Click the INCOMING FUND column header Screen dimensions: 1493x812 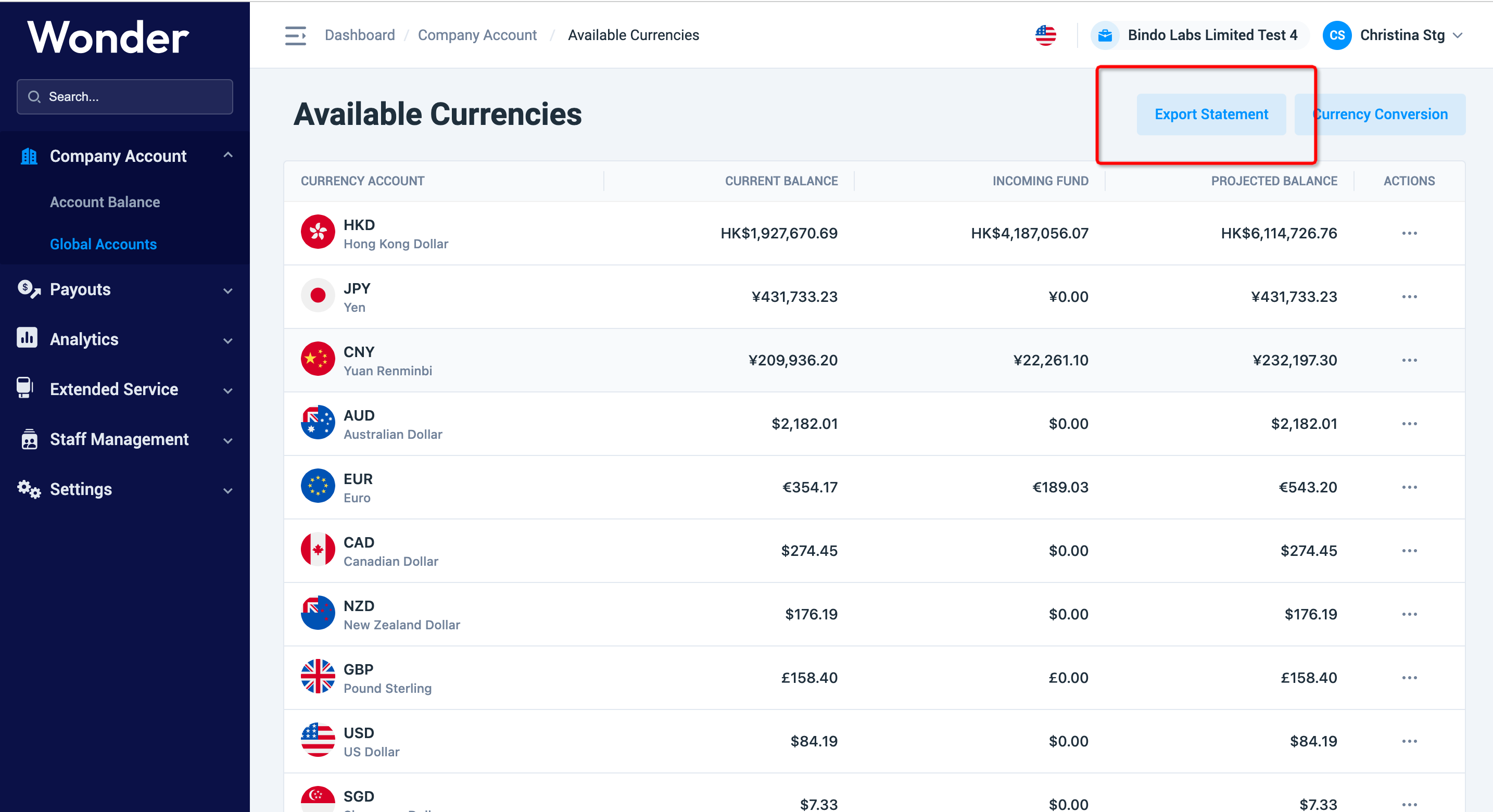tap(1040, 181)
